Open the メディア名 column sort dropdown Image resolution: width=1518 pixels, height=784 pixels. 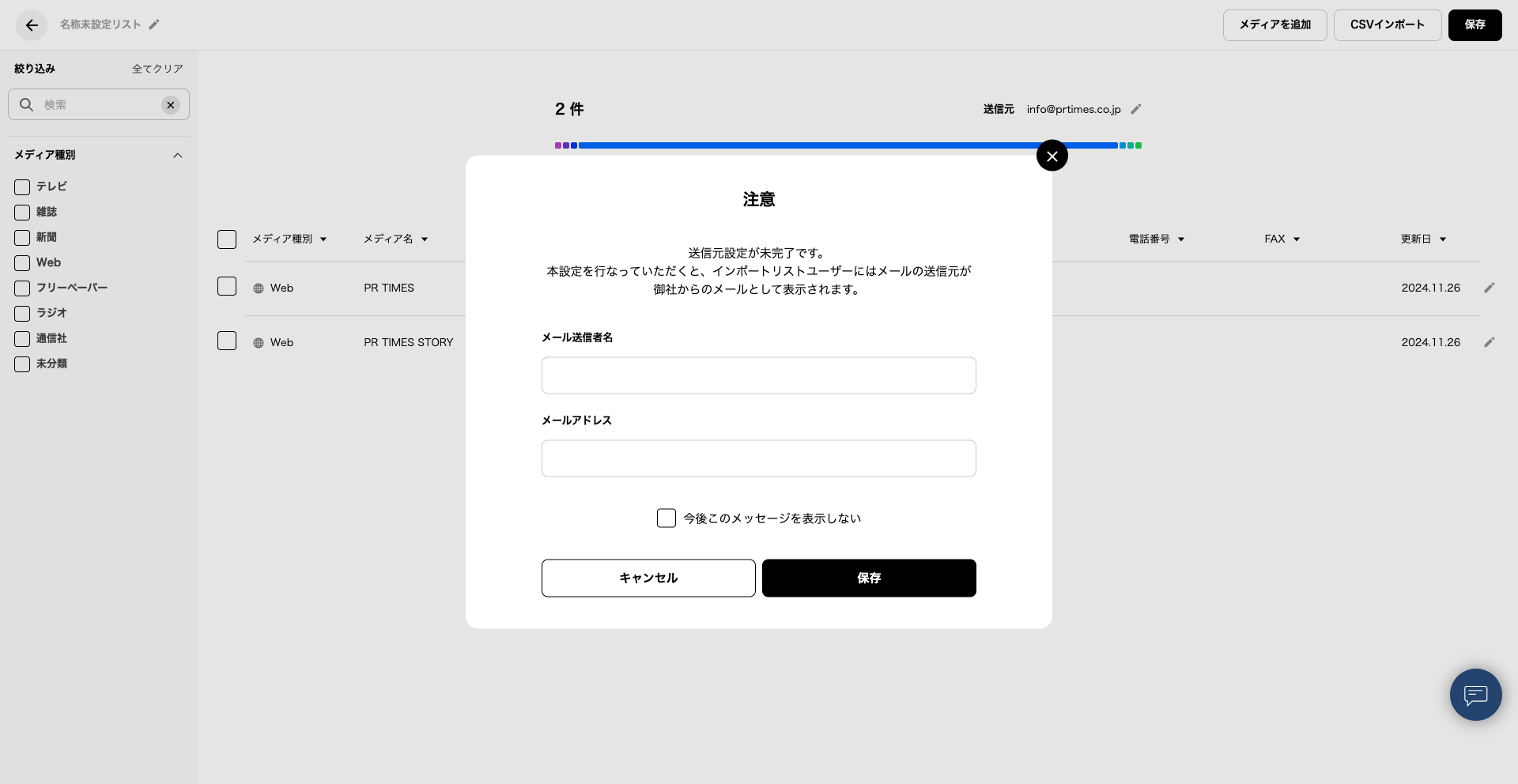point(425,239)
